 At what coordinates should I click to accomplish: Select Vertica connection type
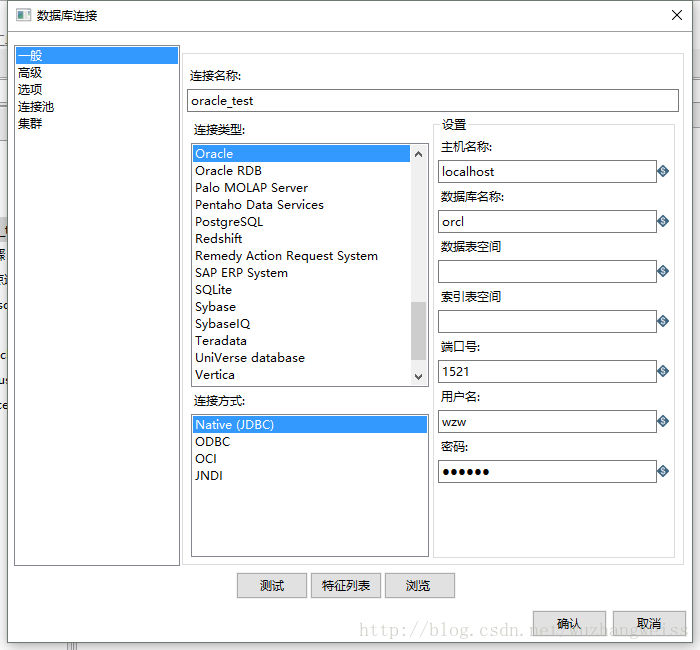point(301,374)
